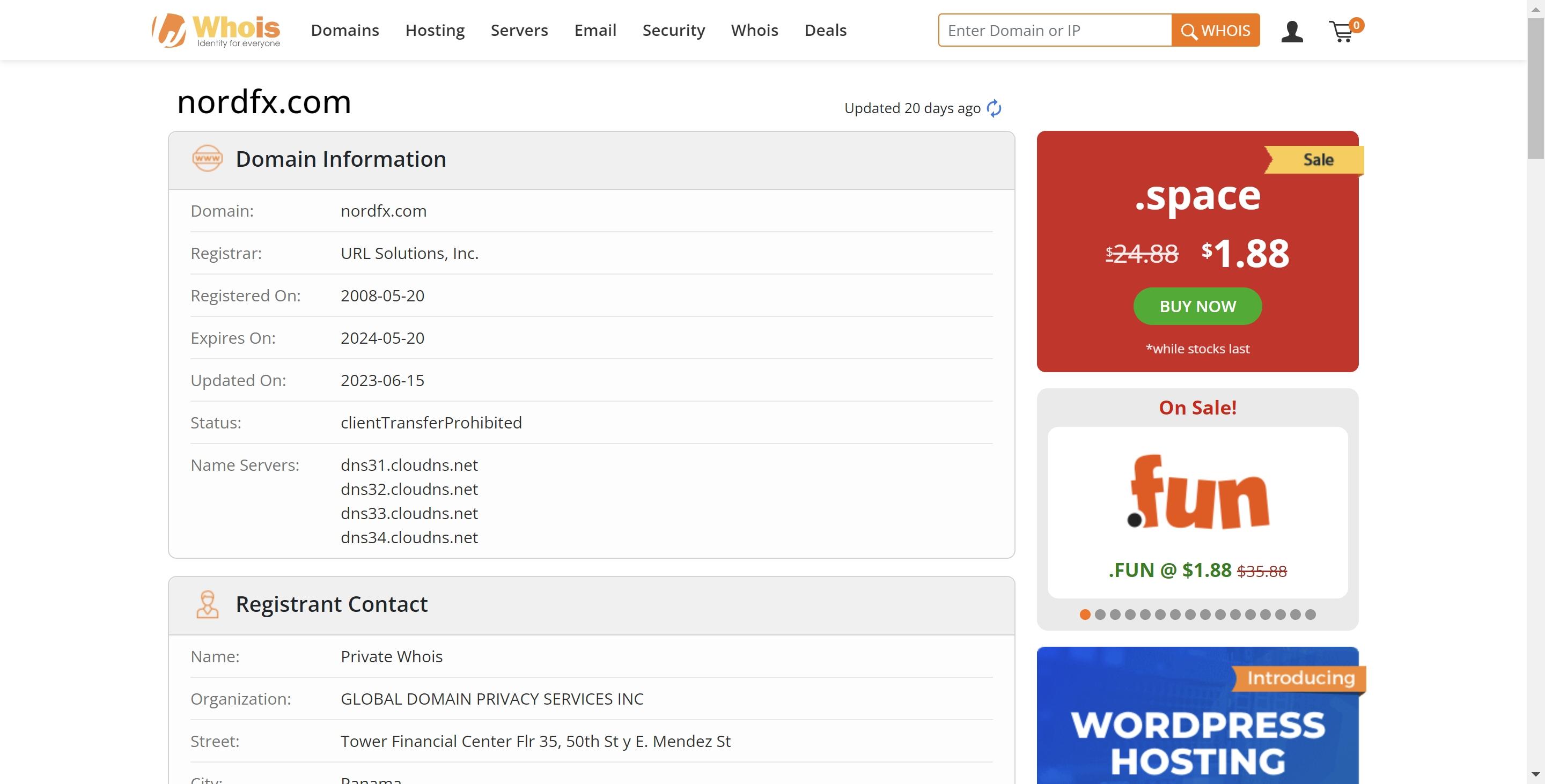Click the page vertical scrollbar thumb

tap(1536, 88)
